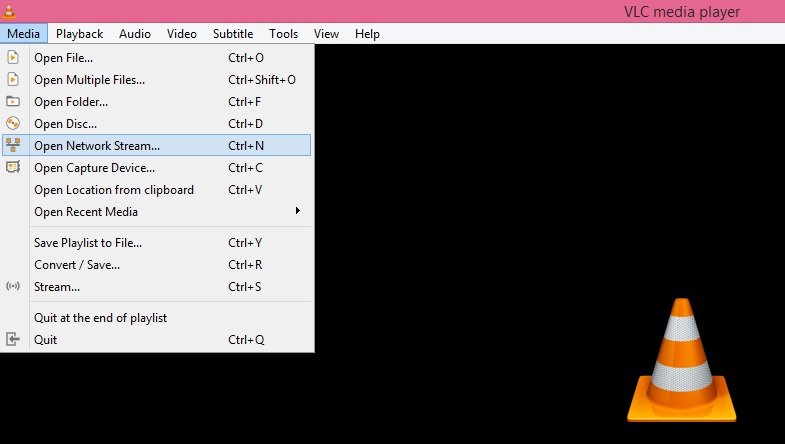Open the Media menu
This screenshot has width=785, height=444.
[24, 34]
